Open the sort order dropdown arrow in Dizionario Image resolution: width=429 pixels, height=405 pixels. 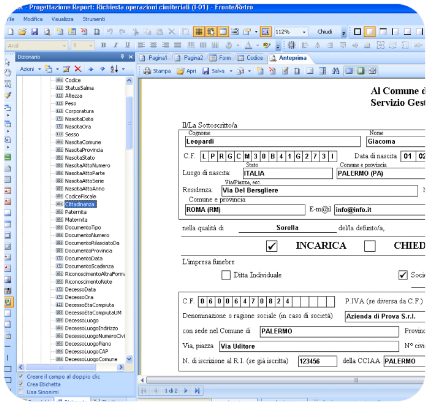[x=123, y=69]
